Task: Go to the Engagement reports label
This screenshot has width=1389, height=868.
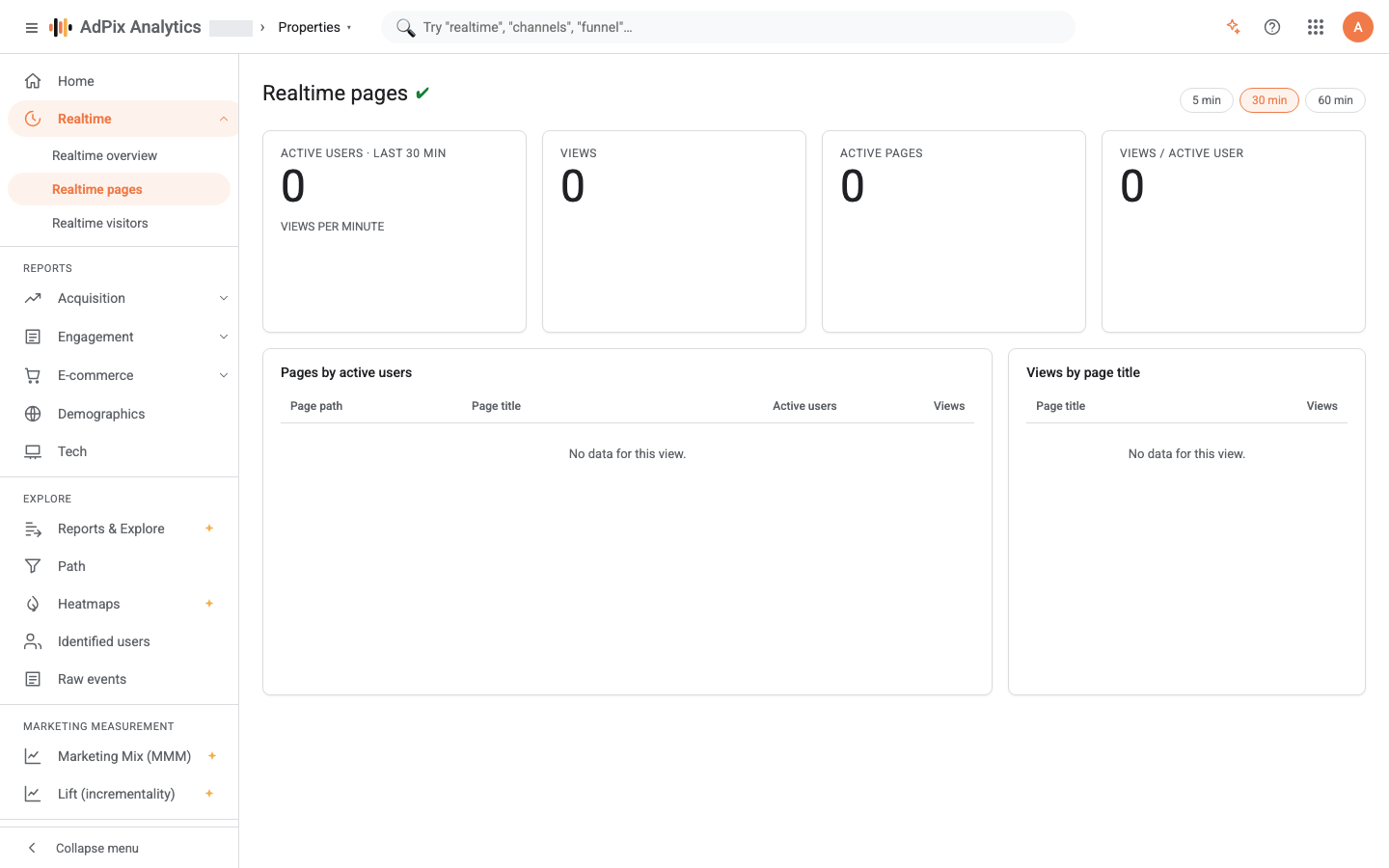Action: tap(95, 337)
